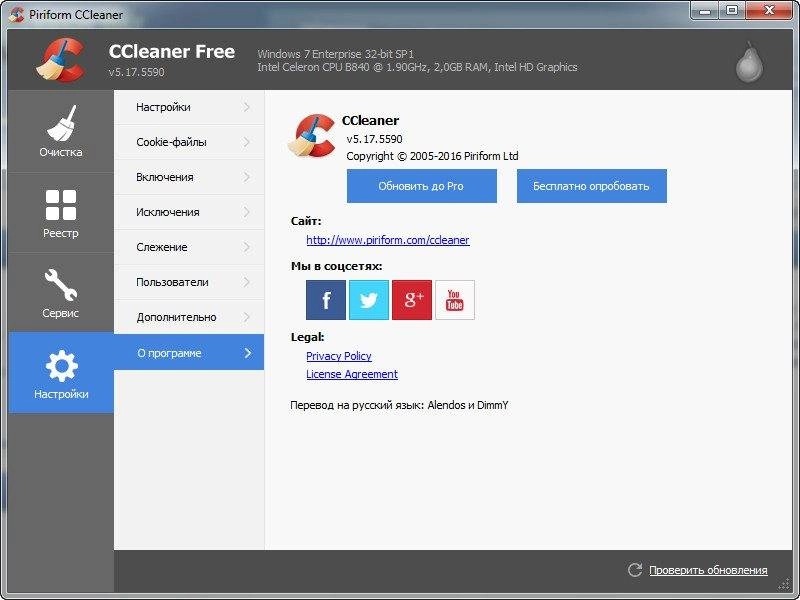The width and height of the screenshot is (800, 600).
Task: Click the Обновить до Pro button
Action: [421, 186]
